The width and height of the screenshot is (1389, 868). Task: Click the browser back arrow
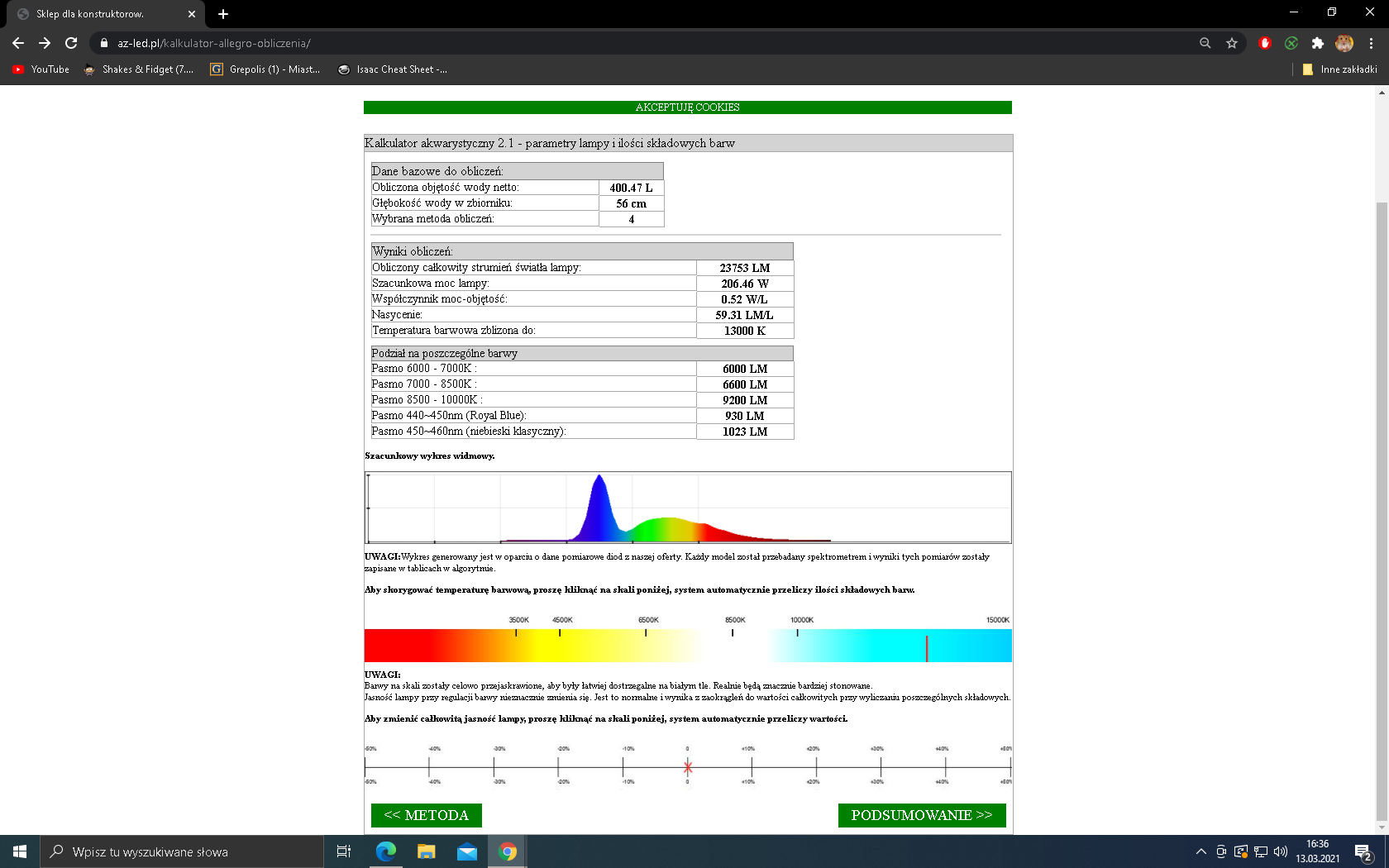point(18,43)
